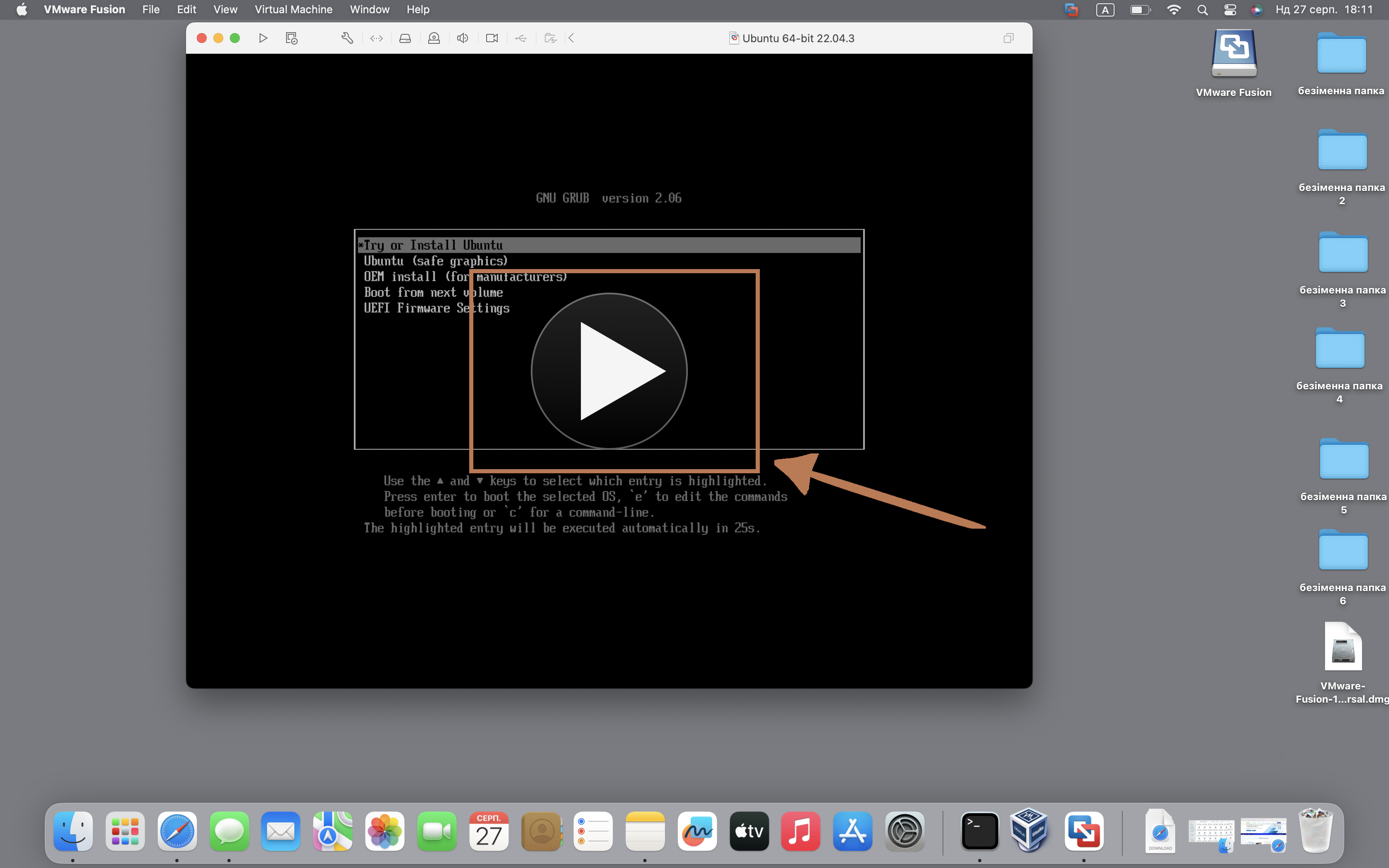The height and width of the screenshot is (868, 1389).
Task: Click the sound card speaker icon
Action: (463, 38)
